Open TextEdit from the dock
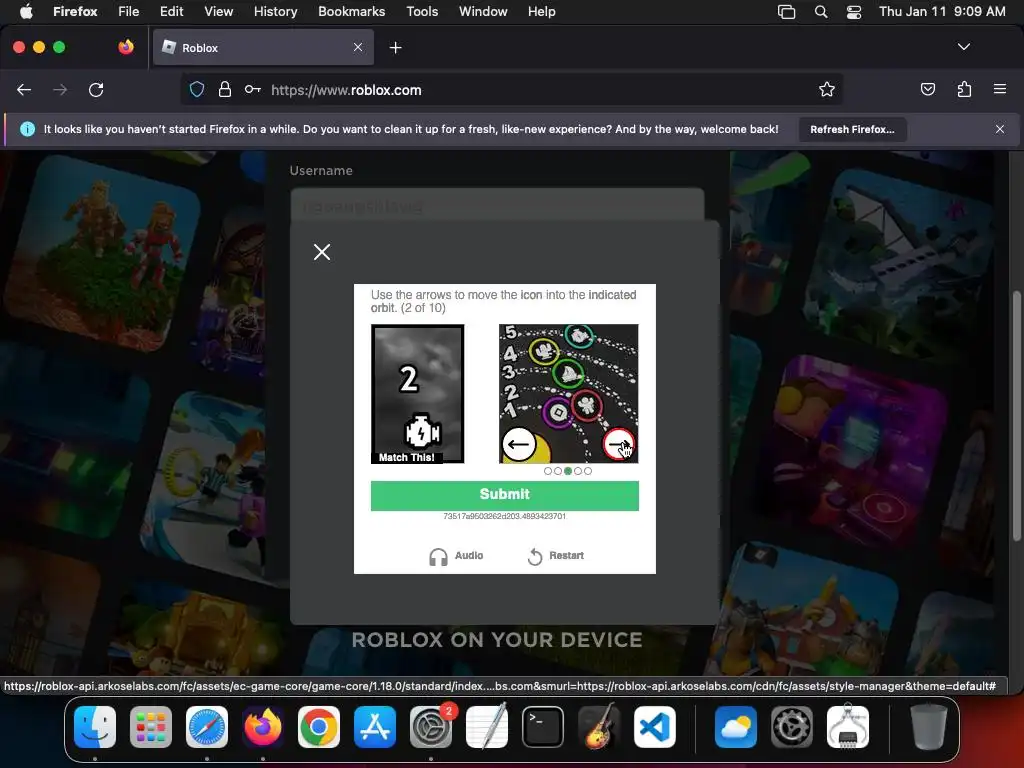The height and width of the screenshot is (768, 1024). pyautogui.click(x=487, y=727)
